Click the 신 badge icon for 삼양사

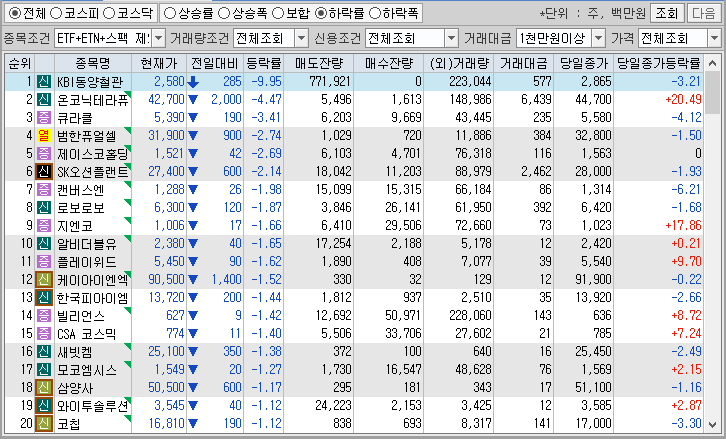[44, 387]
